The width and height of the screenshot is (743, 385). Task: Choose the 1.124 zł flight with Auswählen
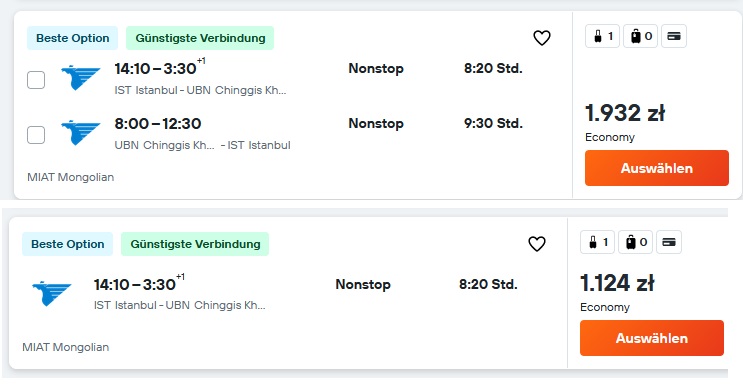point(652,338)
